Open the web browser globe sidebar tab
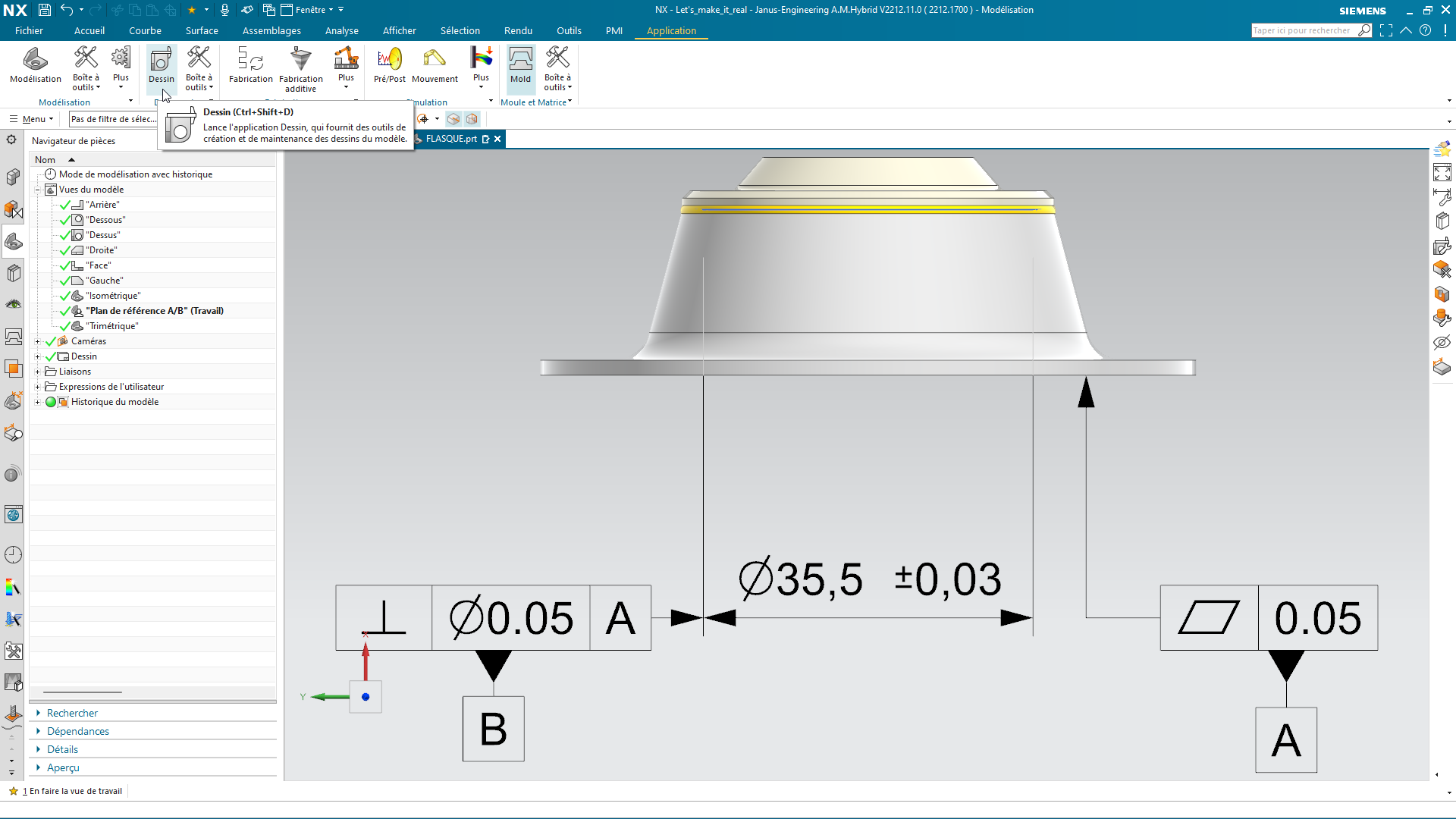Screen dimensions: 1456x819 click(13, 515)
